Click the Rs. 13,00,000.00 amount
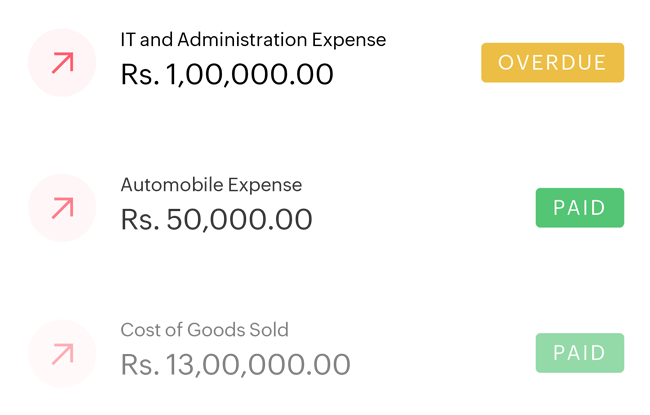The width and height of the screenshot is (650, 415). [235, 364]
